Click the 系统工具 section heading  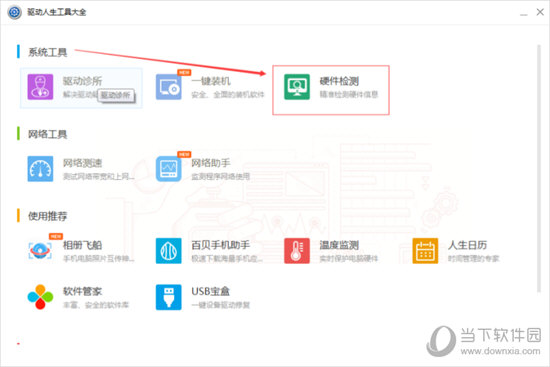point(47,53)
